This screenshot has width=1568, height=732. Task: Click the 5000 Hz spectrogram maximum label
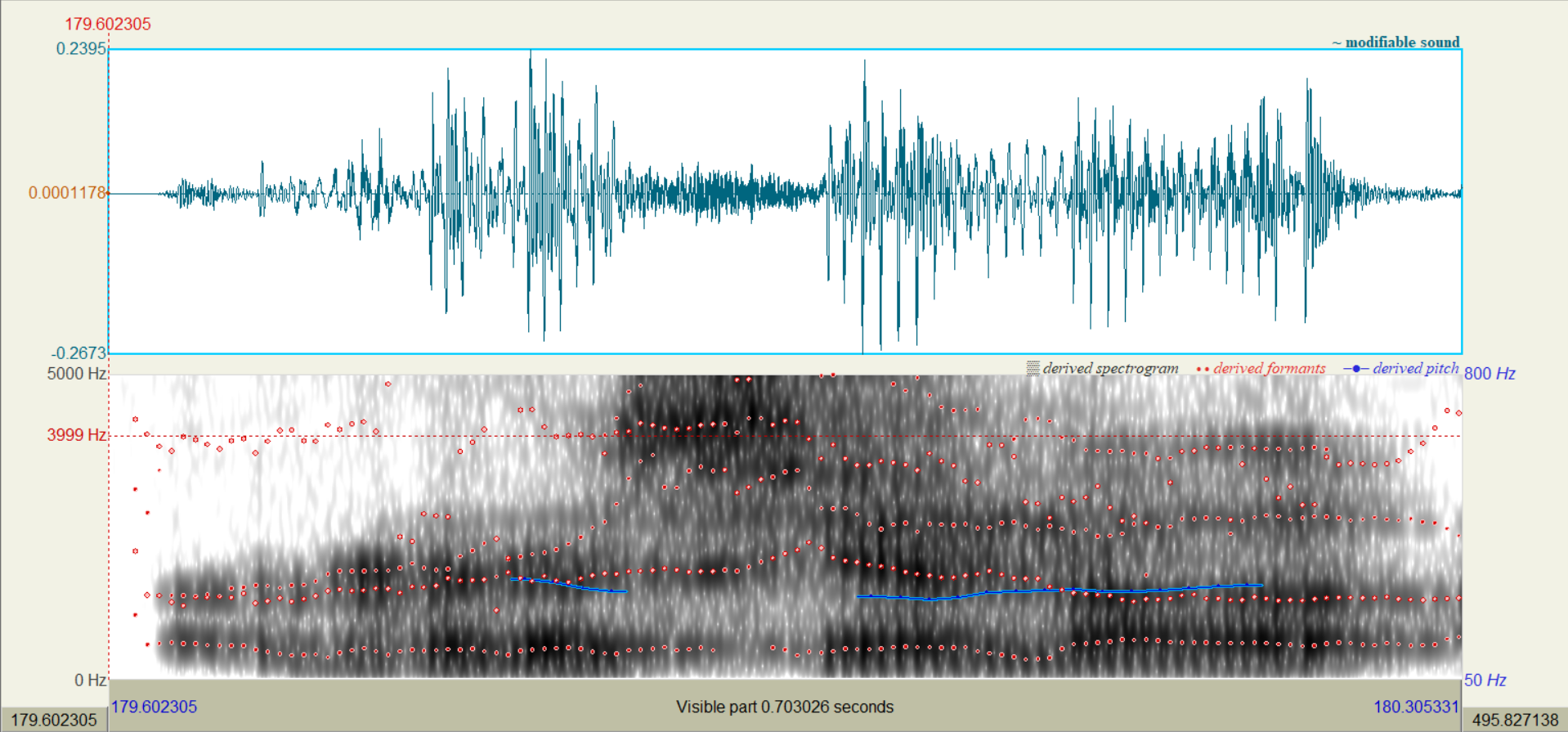click(77, 374)
